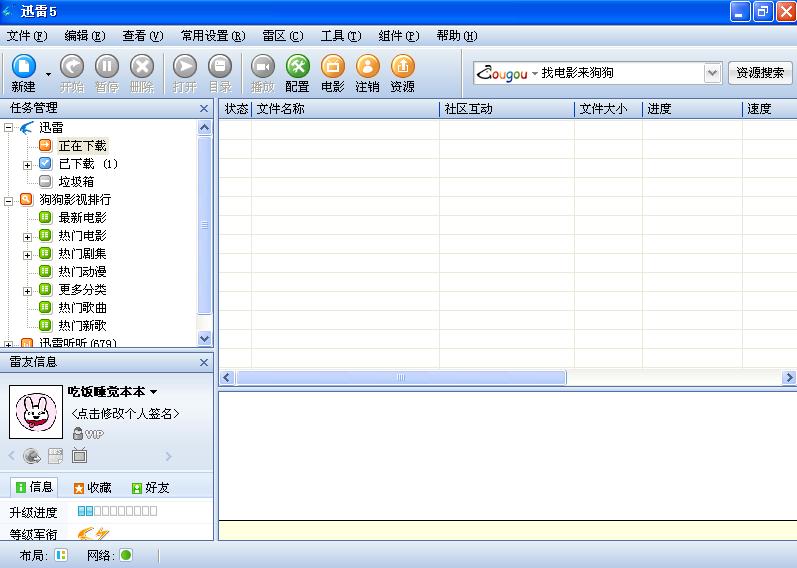
Task: Select 热门新歌 in the tree
Action: tap(82, 325)
